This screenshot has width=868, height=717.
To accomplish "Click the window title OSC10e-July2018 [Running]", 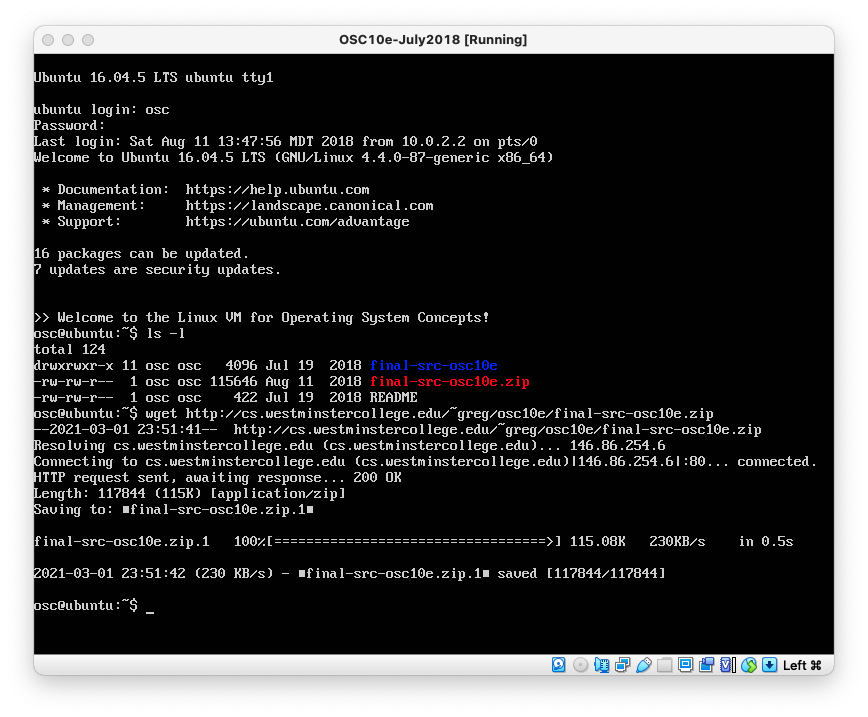I will tap(433, 40).
